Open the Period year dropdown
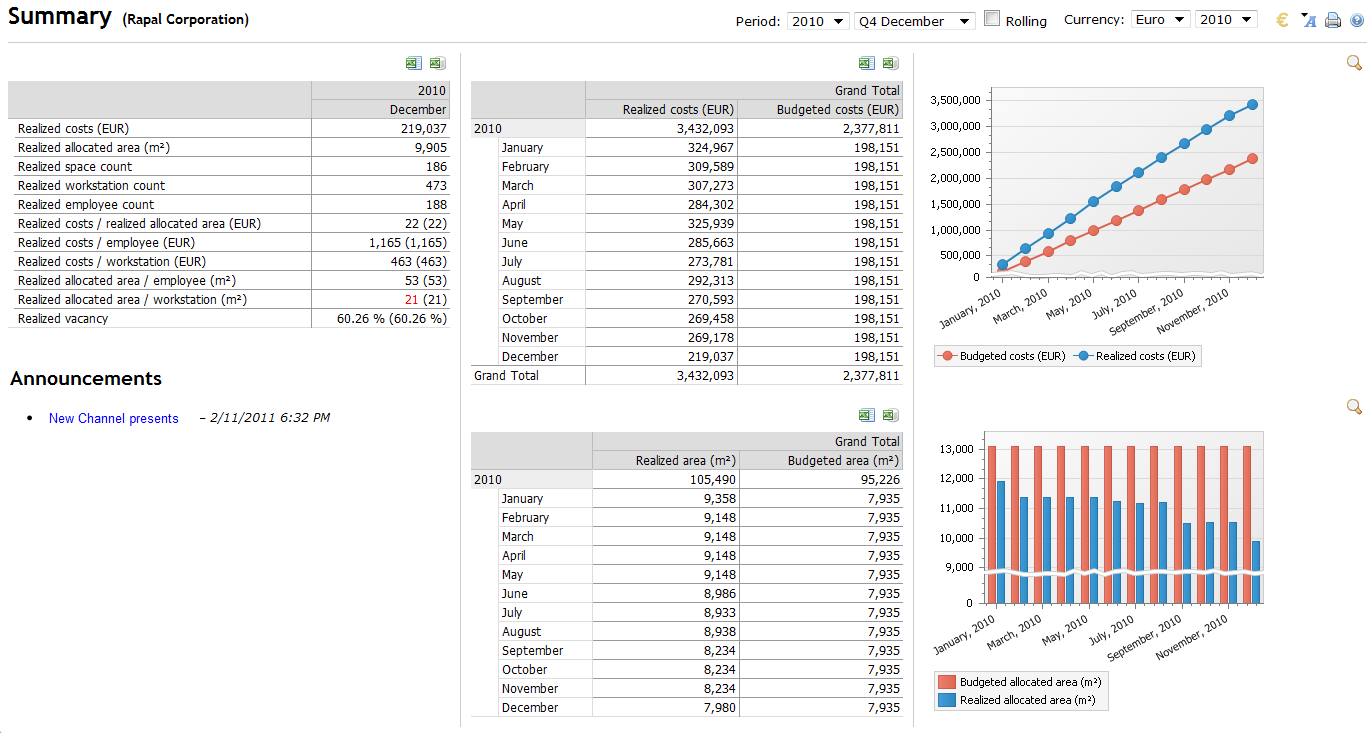The image size is (1371, 733). click(818, 21)
